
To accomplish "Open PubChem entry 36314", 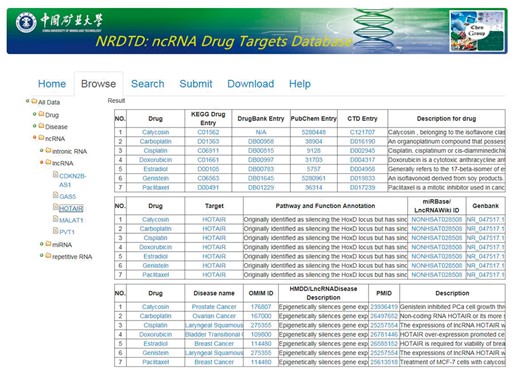I will pos(313,188).
